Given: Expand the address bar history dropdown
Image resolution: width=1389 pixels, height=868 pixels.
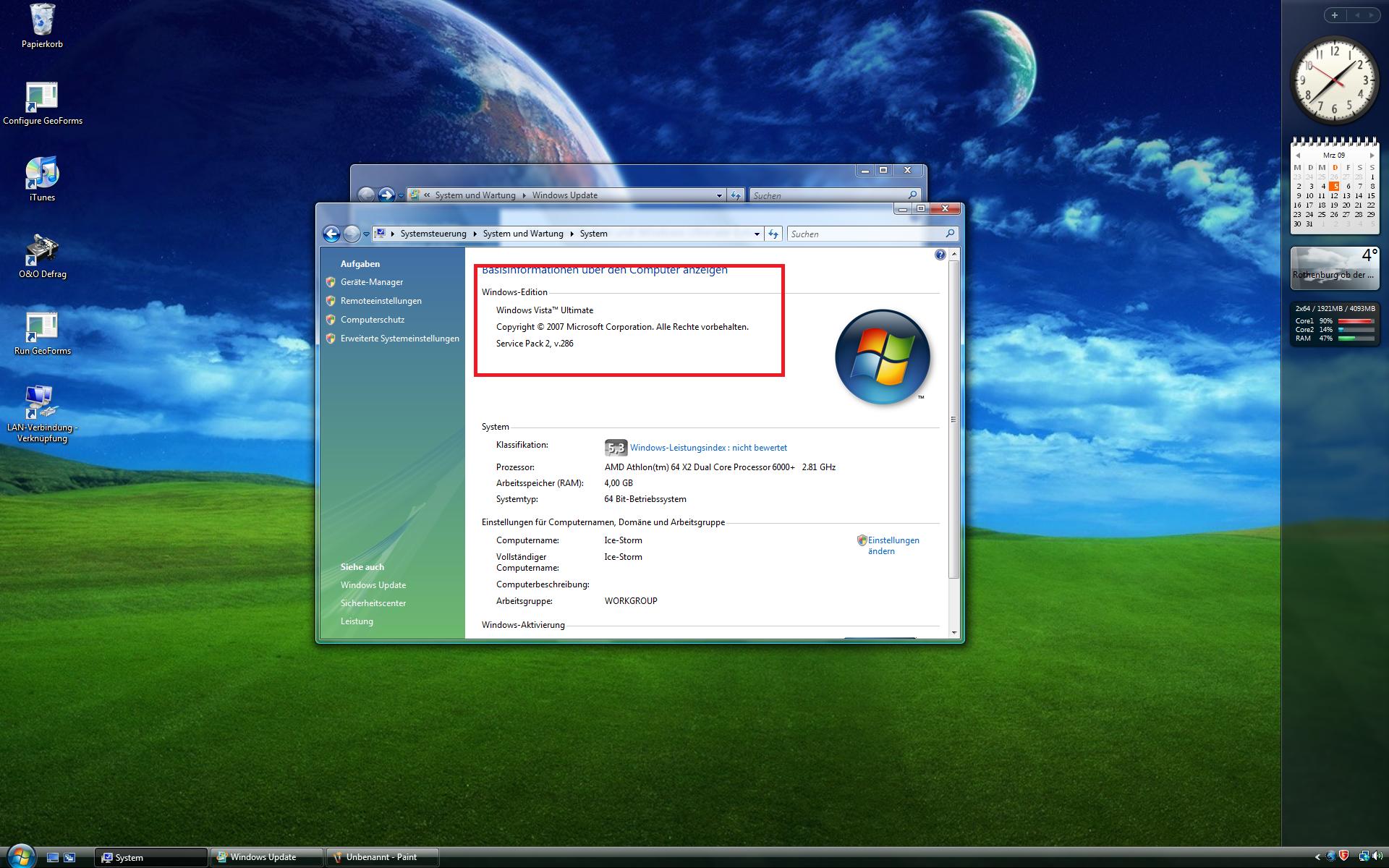Looking at the screenshot, I should (x=757, y=234).
